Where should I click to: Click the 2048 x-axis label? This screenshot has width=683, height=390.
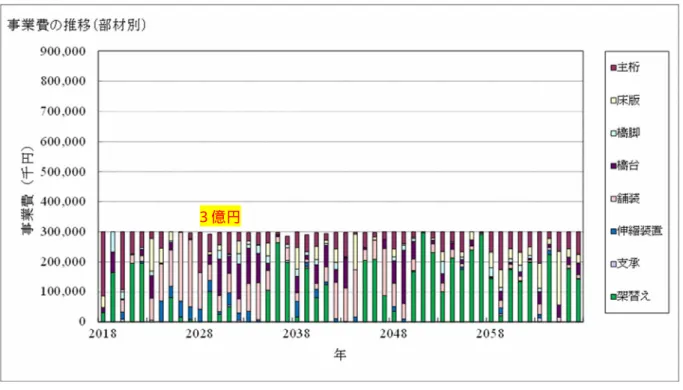393,334
